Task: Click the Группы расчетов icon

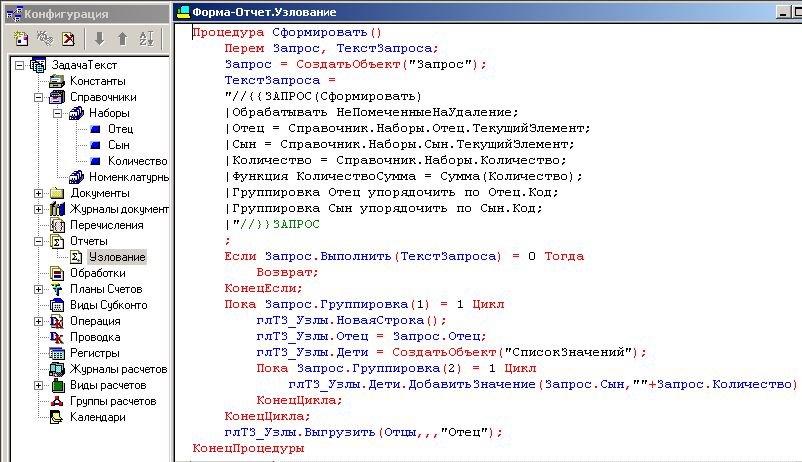Action: [57, 401]
